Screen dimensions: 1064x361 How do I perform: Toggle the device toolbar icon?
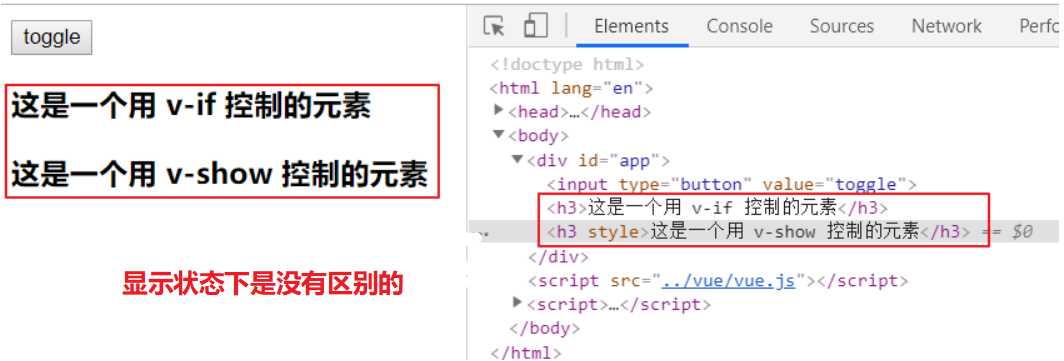535,26
